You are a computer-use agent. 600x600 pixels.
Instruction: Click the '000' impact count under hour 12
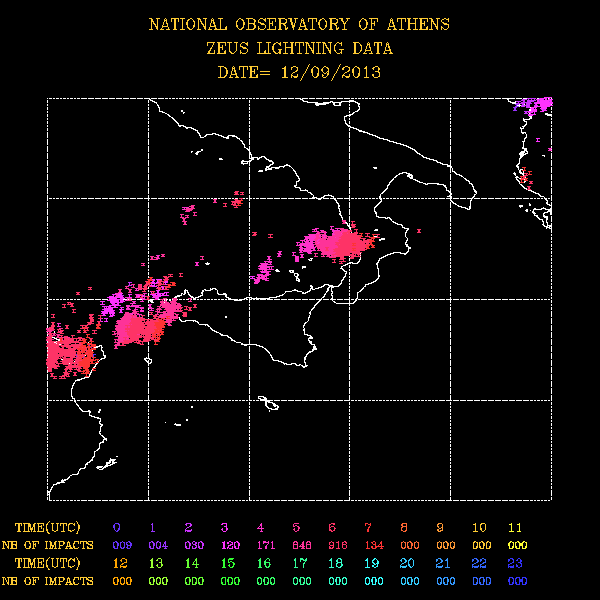[x=122, y=581]
